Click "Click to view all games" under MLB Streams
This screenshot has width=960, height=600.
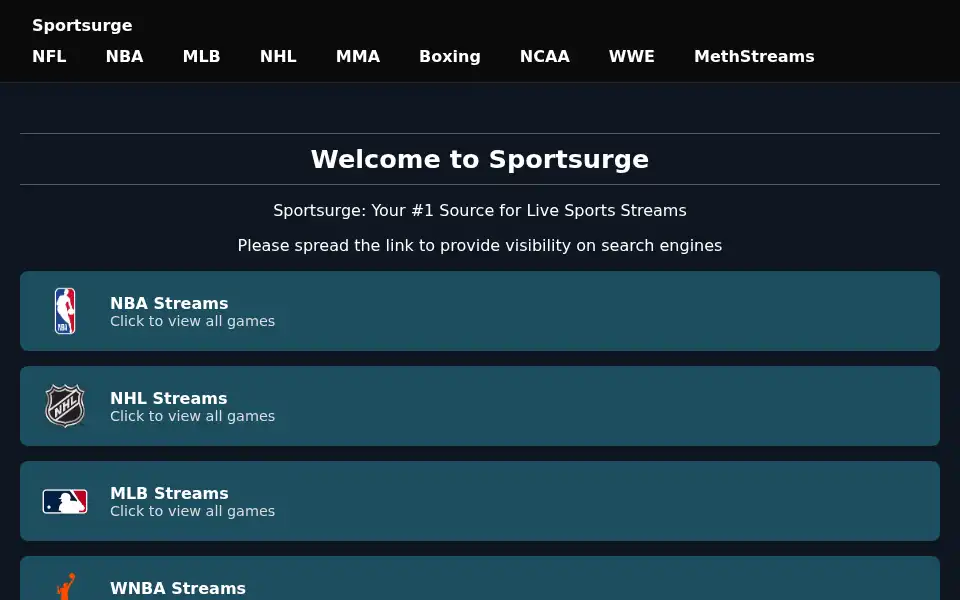[192, 511]
